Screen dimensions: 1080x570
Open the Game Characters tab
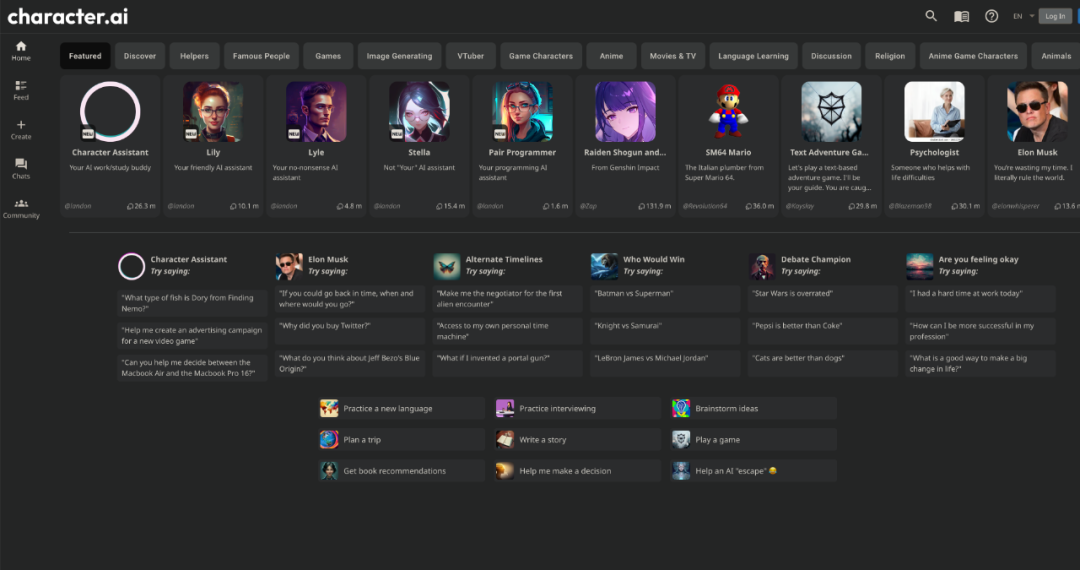coord(541,56)
